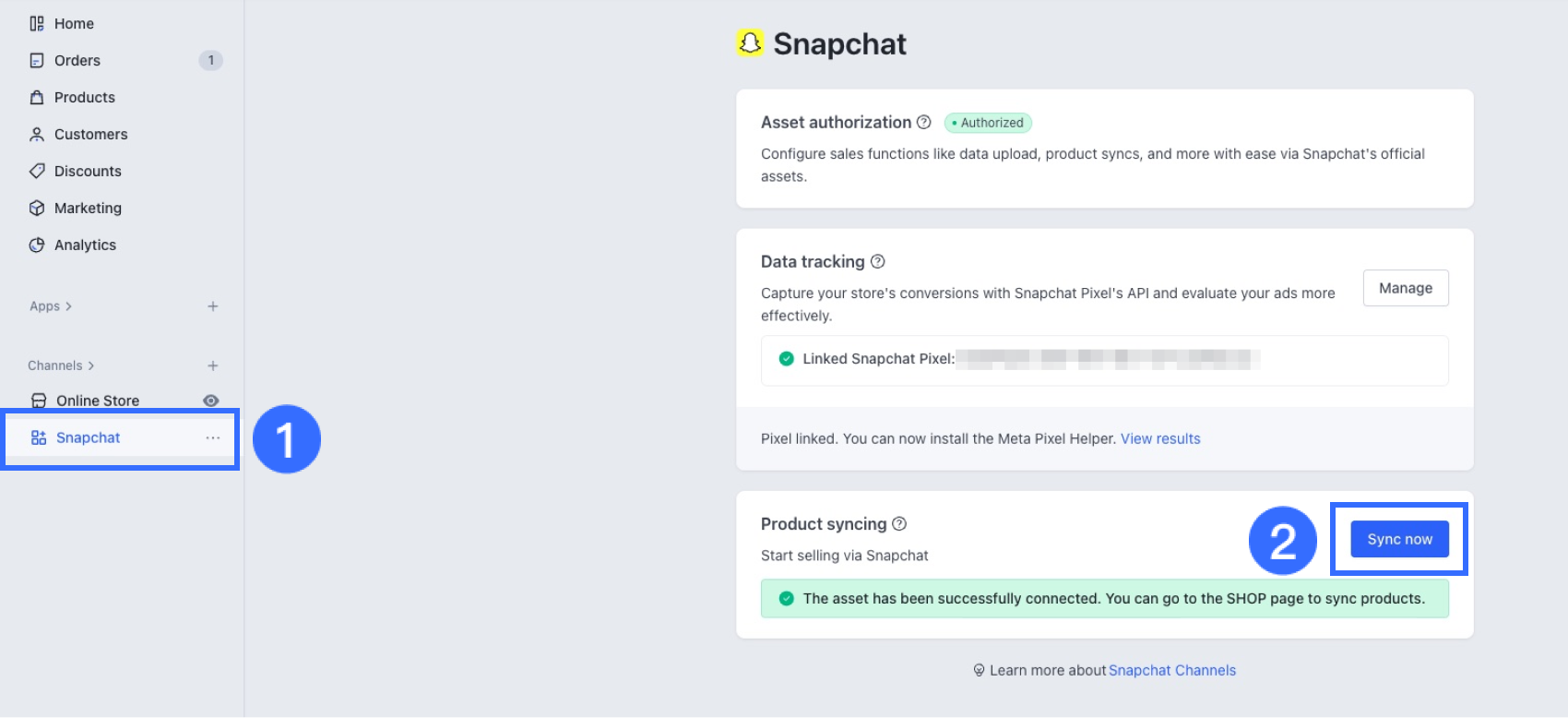The image size is (1568, 718).
Task: Expand the Apps section
Action: tap(51, 306)
